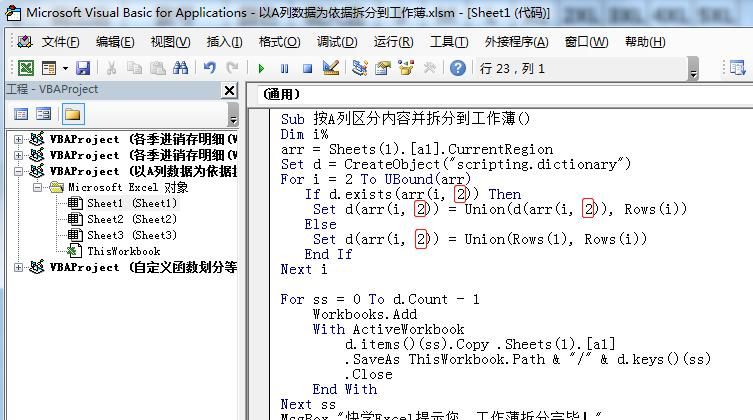The height and width of the screenshot is (420, 753).
Task: Click the Copy toolbar icon
Action: click(x=134, y=68)
